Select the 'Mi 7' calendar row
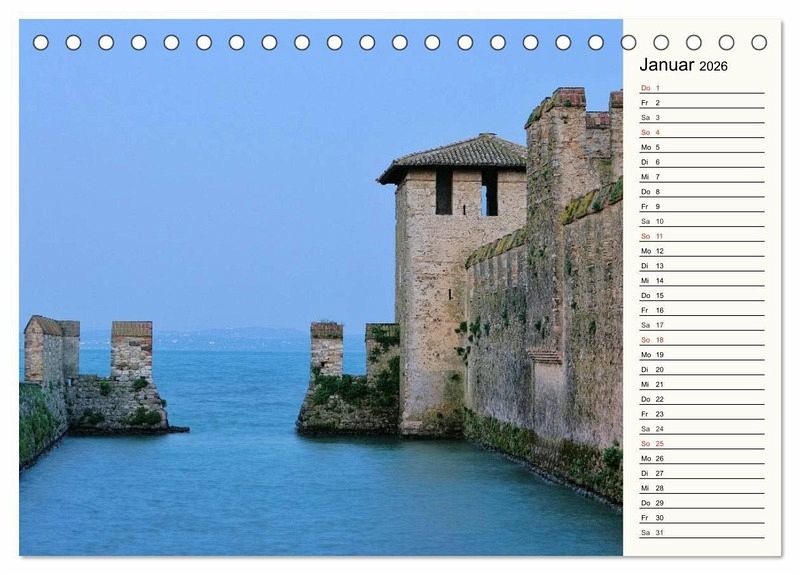800x575 pixels. pyautogui.click(x=702, y=177)
